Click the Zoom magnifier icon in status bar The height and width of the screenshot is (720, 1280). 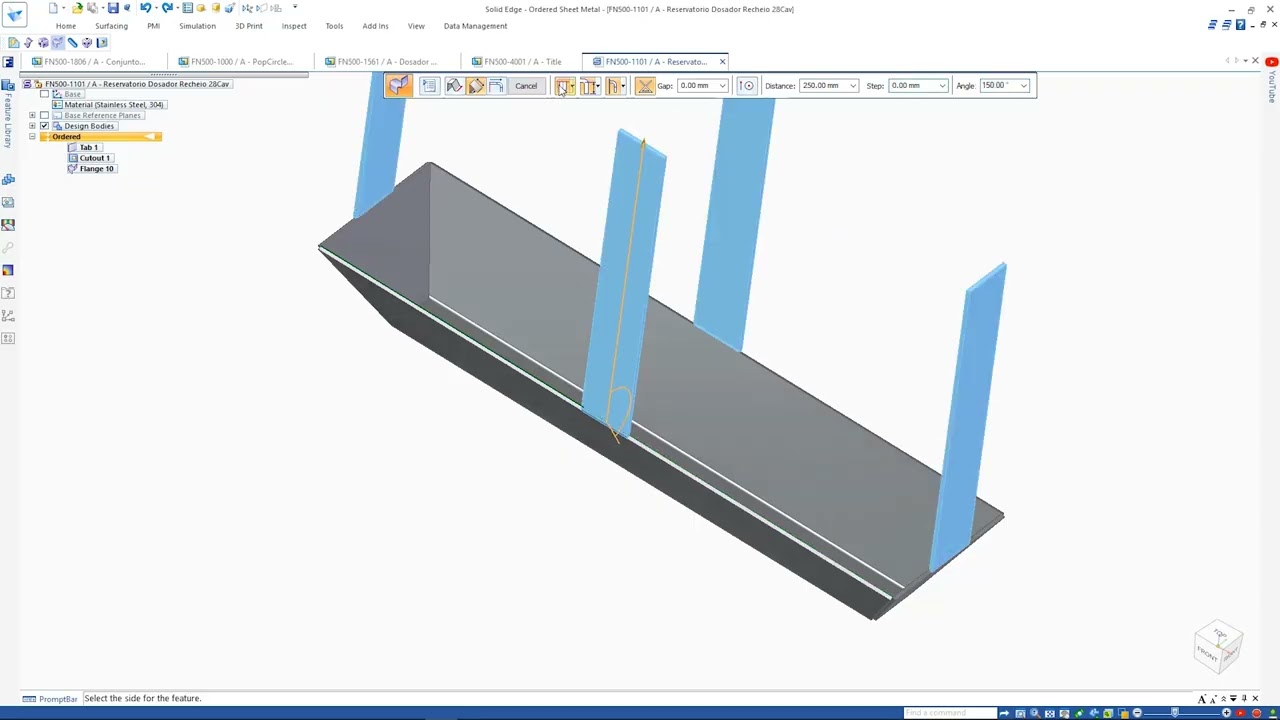tap(1036, 713)
